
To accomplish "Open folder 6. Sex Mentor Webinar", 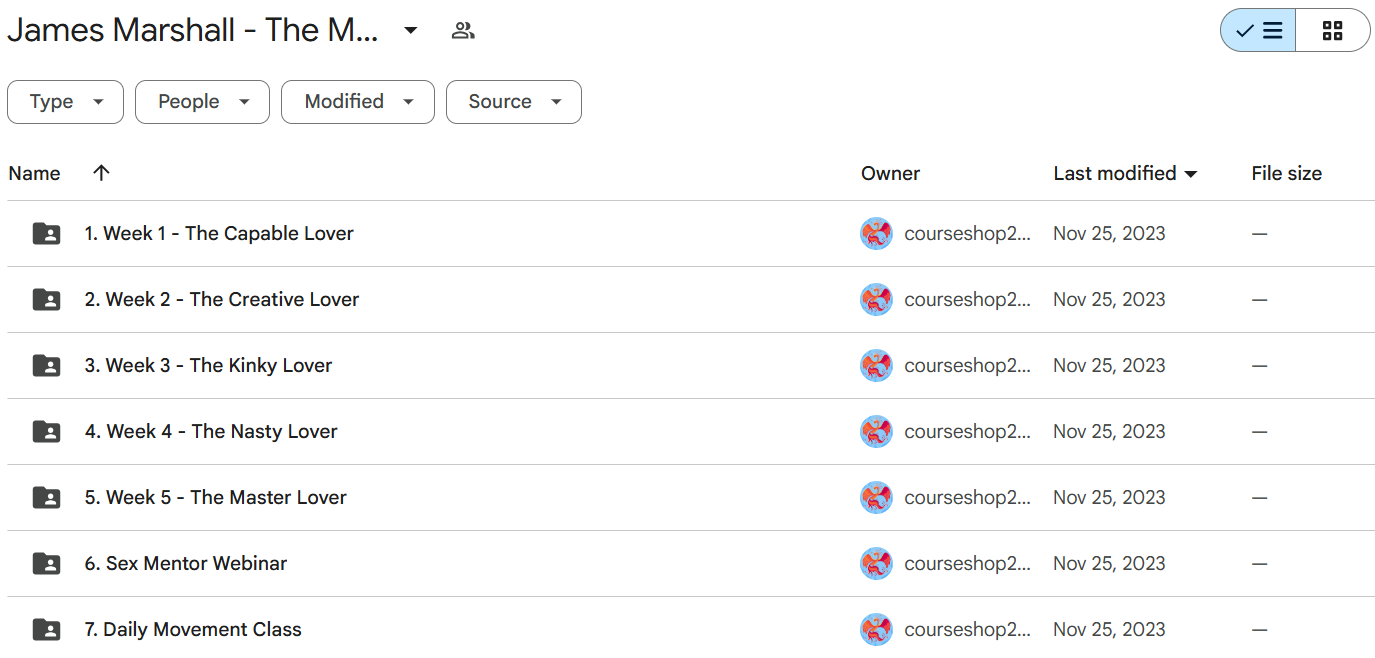I will (x=186, y=564).
